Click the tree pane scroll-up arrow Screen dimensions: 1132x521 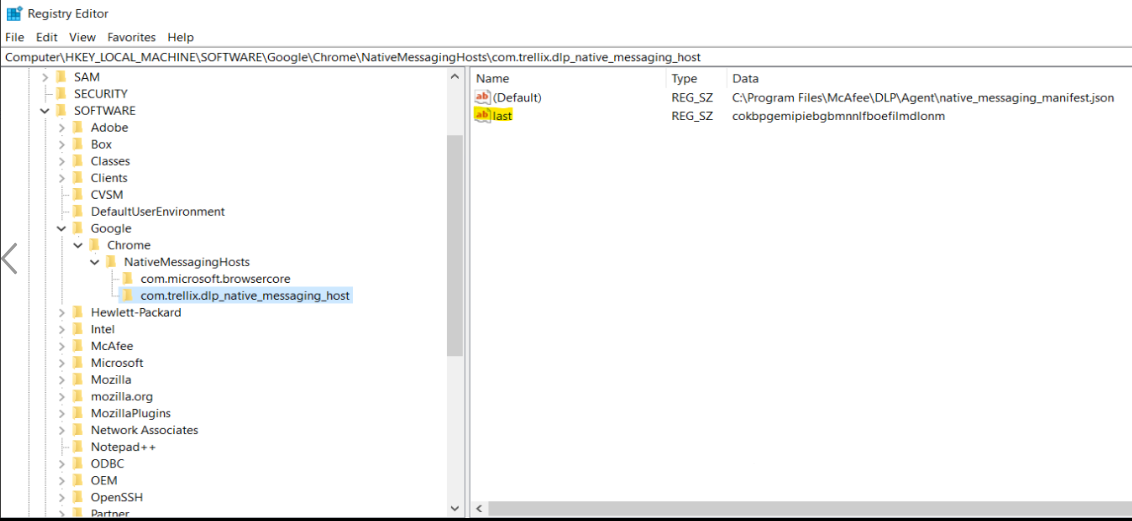click(454, 76)
